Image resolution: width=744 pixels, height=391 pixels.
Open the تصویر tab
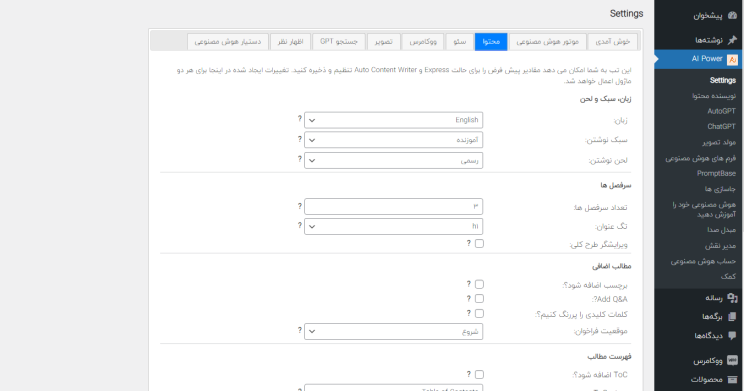[x=383, y=42]
